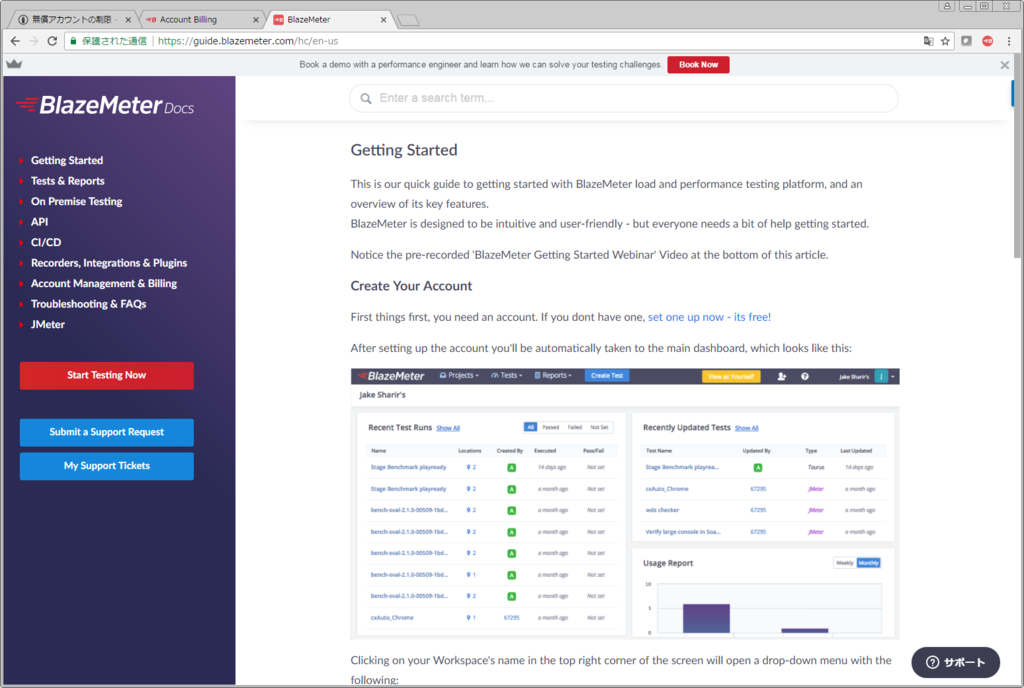Expand the JMeter sidebar section

pyautogui.click(x=48, y=324)
